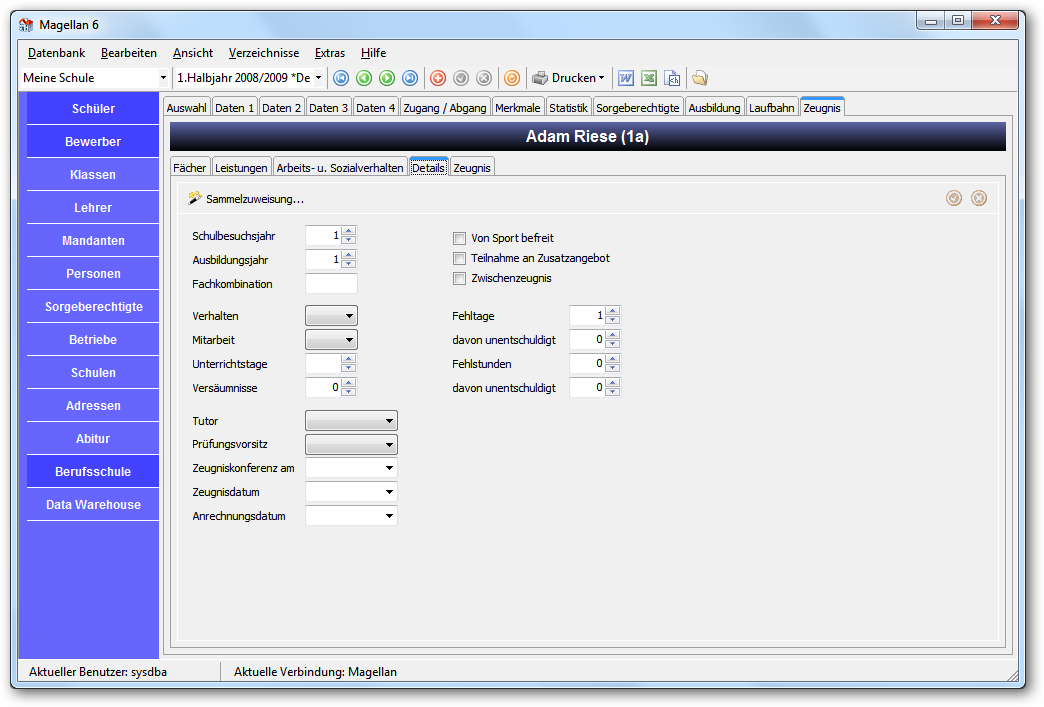Open the Verzeichnisse menu
This screenshot has width=1044, height=707.
pyautogui.click(x=264, y=53)
